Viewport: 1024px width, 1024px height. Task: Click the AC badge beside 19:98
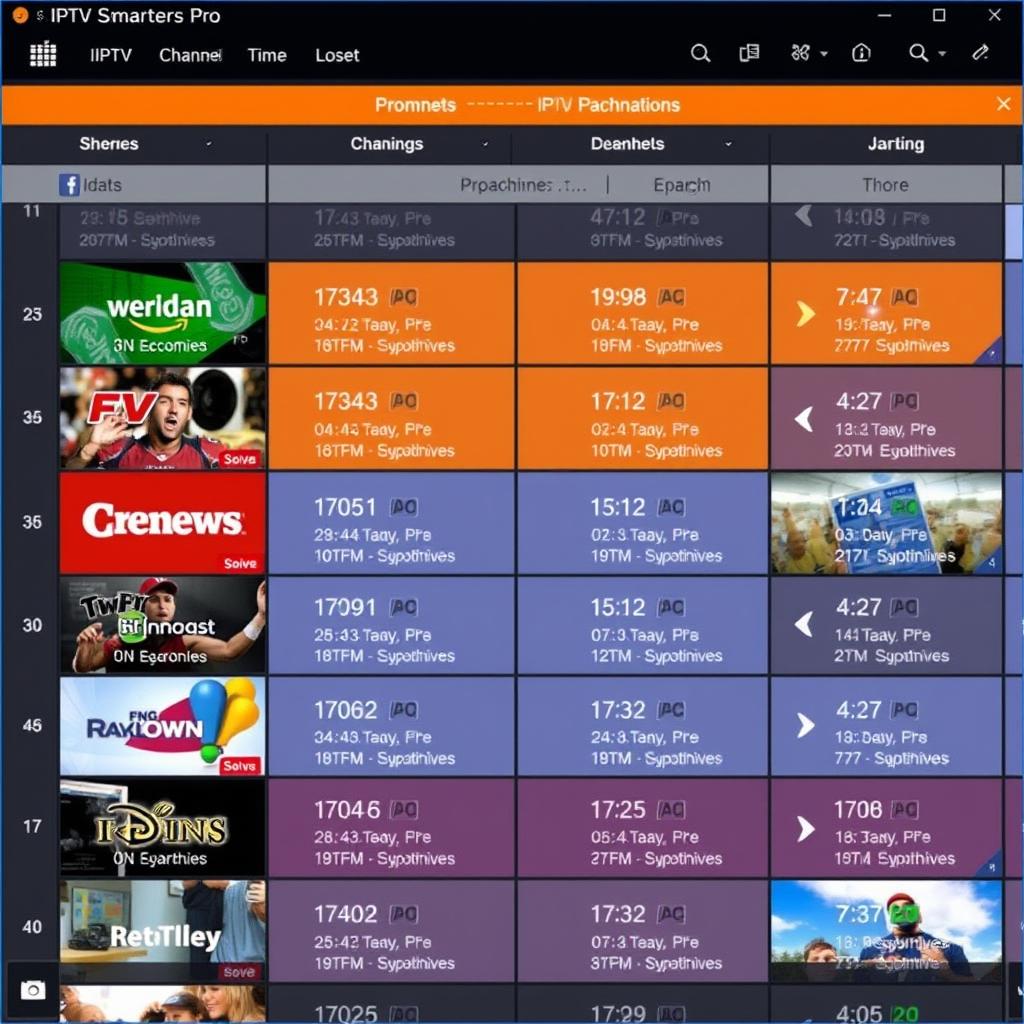coord(671,297)
